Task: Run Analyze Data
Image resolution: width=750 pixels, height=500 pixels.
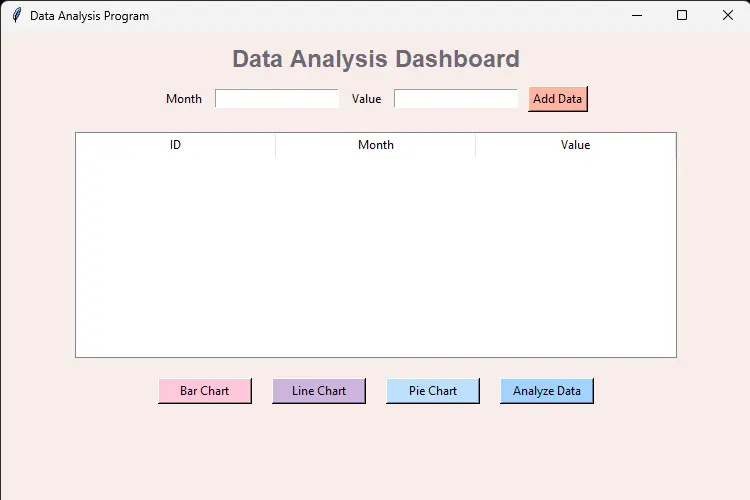Action: pyautogui.click(x=547, y=391)
